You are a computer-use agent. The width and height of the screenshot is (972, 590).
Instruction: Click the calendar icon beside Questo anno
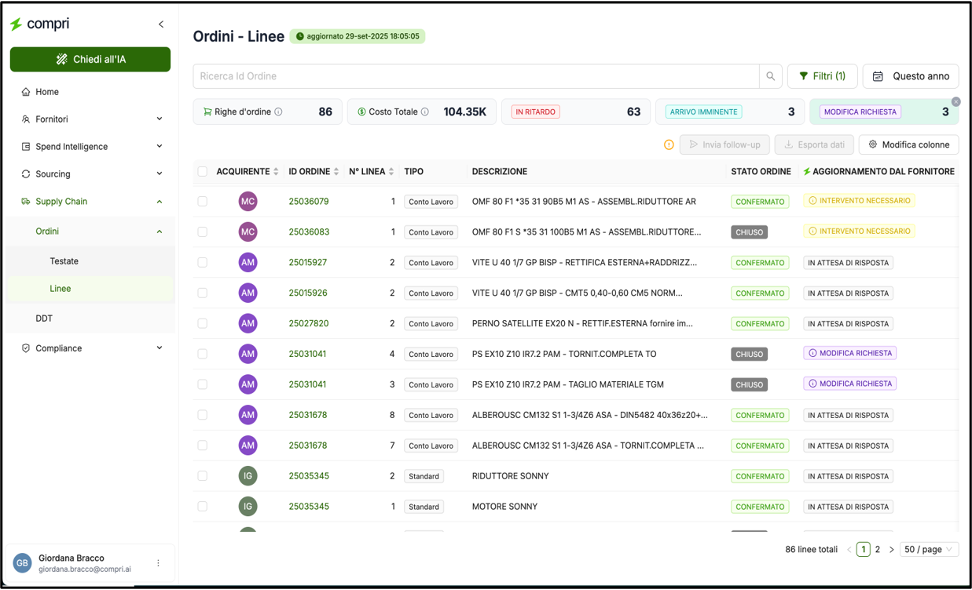tap(879, 76)
